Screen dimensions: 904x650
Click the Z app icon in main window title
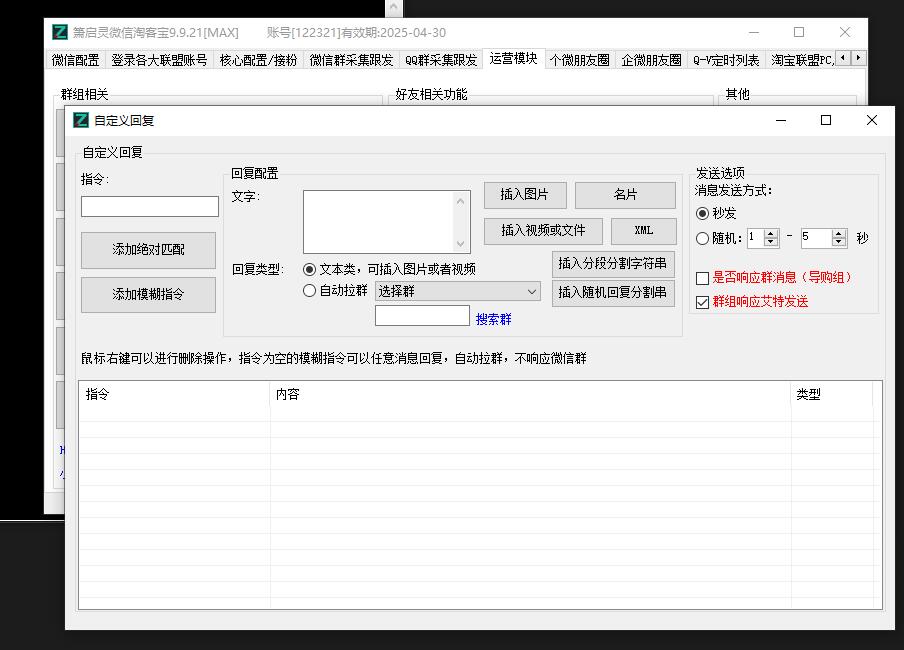pyautogui.click(x=59, y=32)
